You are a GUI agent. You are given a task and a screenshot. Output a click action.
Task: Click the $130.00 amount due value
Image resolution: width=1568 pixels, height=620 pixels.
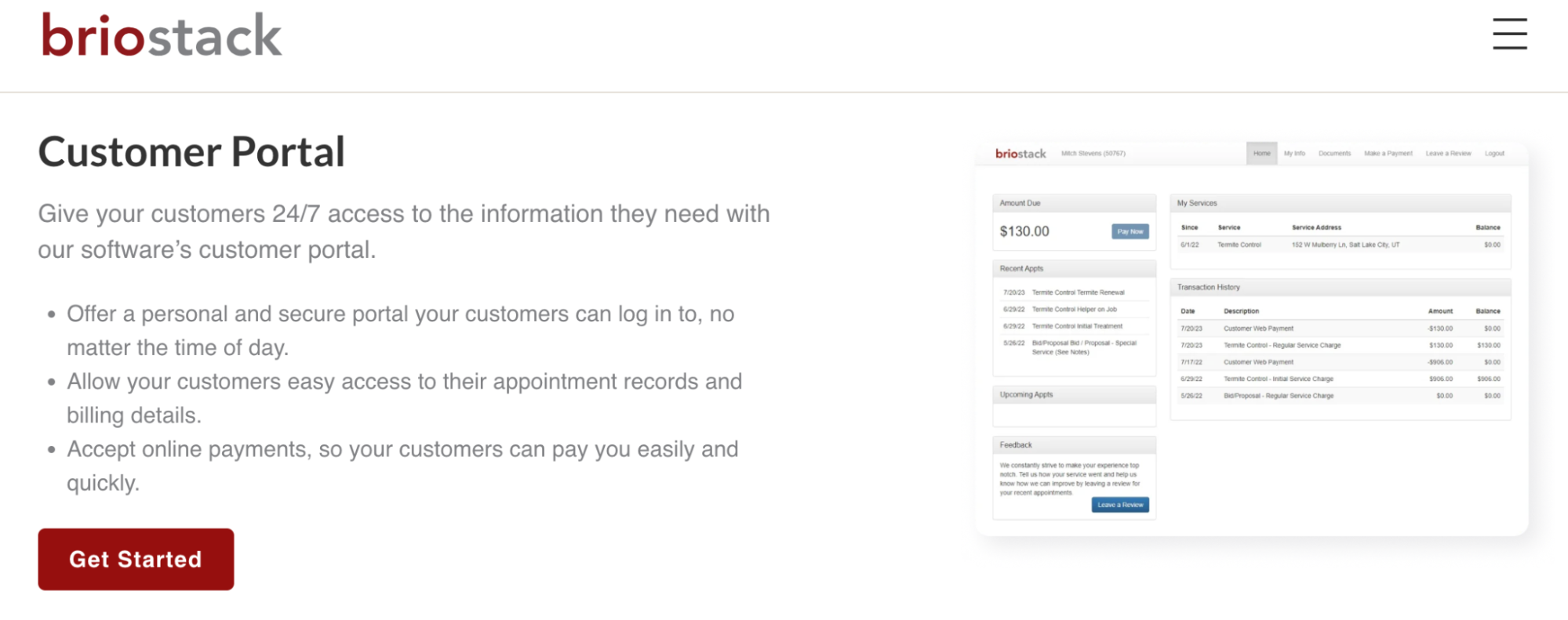click(1024, 231)
